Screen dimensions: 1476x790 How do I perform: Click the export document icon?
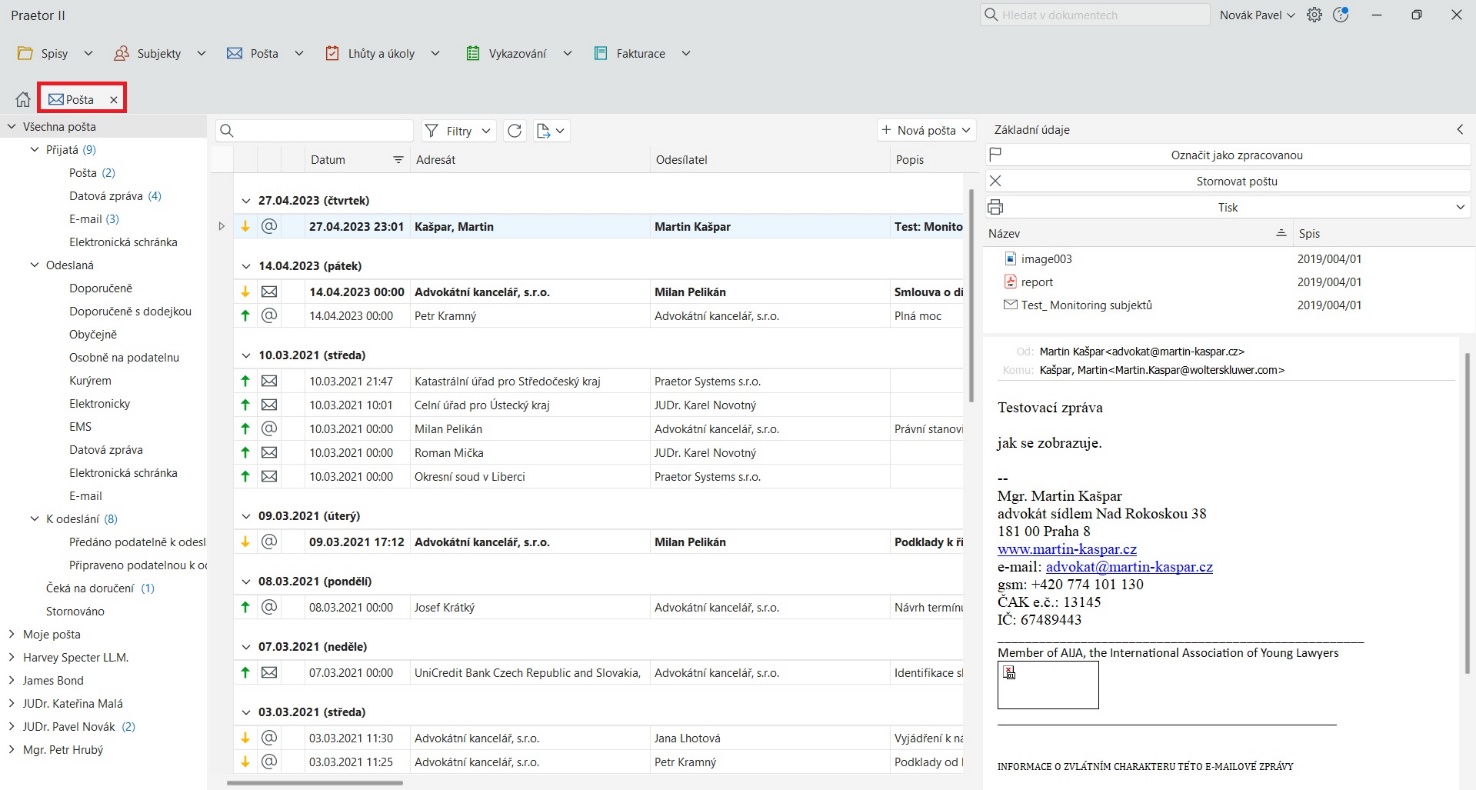(544, 131)
